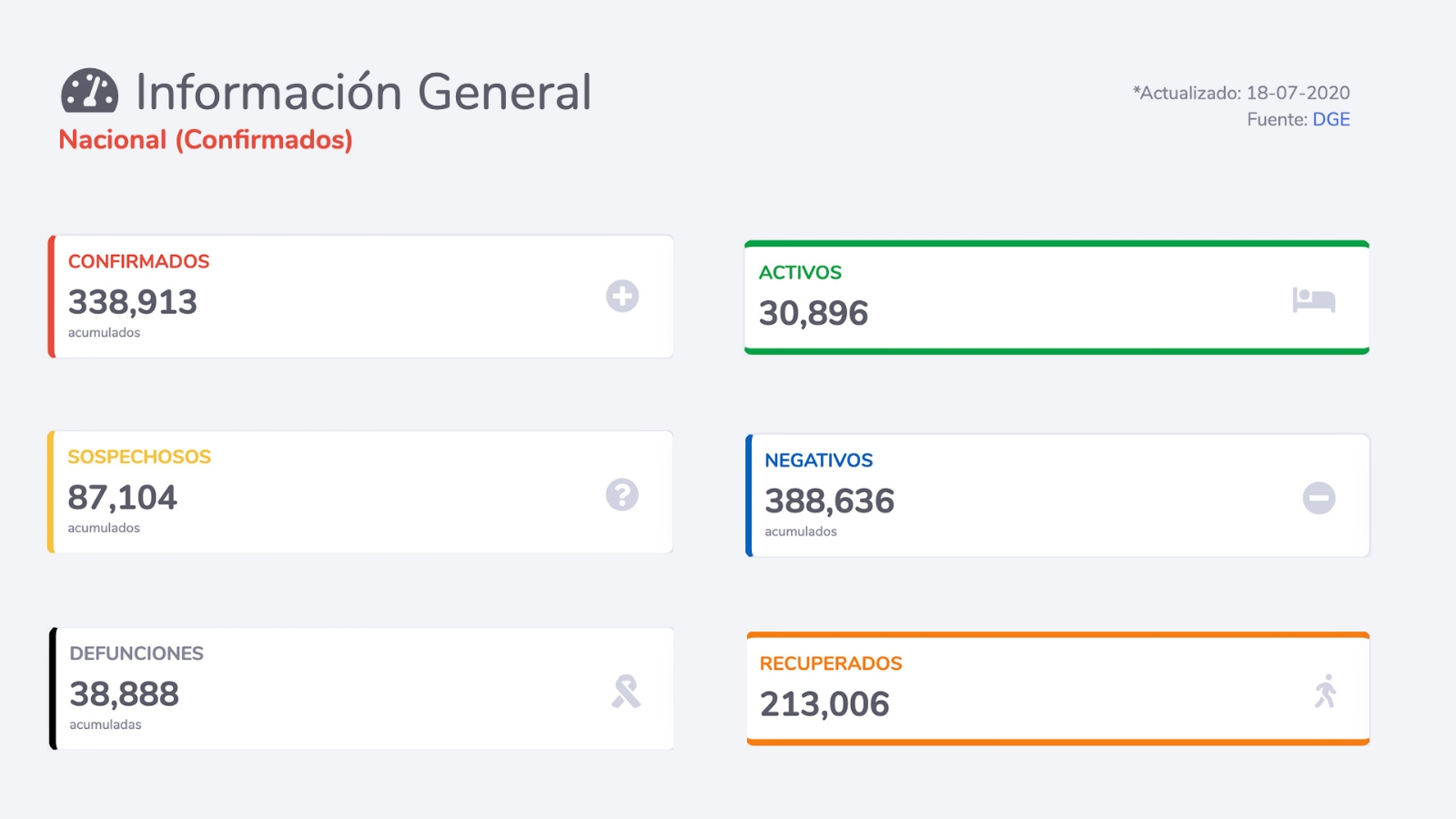The height and width of the screenshot is (819, 1456).
Task: Select the 30,896 active cases figure
Action: [814, 313]
